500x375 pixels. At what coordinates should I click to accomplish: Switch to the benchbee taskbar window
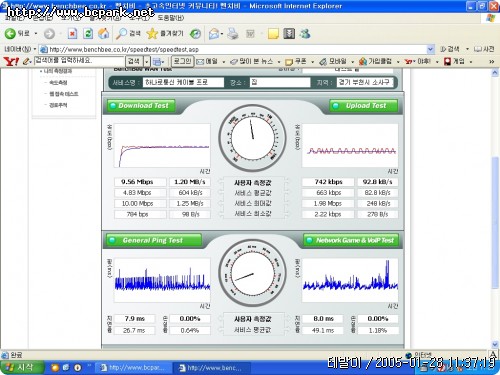point(212,368)
